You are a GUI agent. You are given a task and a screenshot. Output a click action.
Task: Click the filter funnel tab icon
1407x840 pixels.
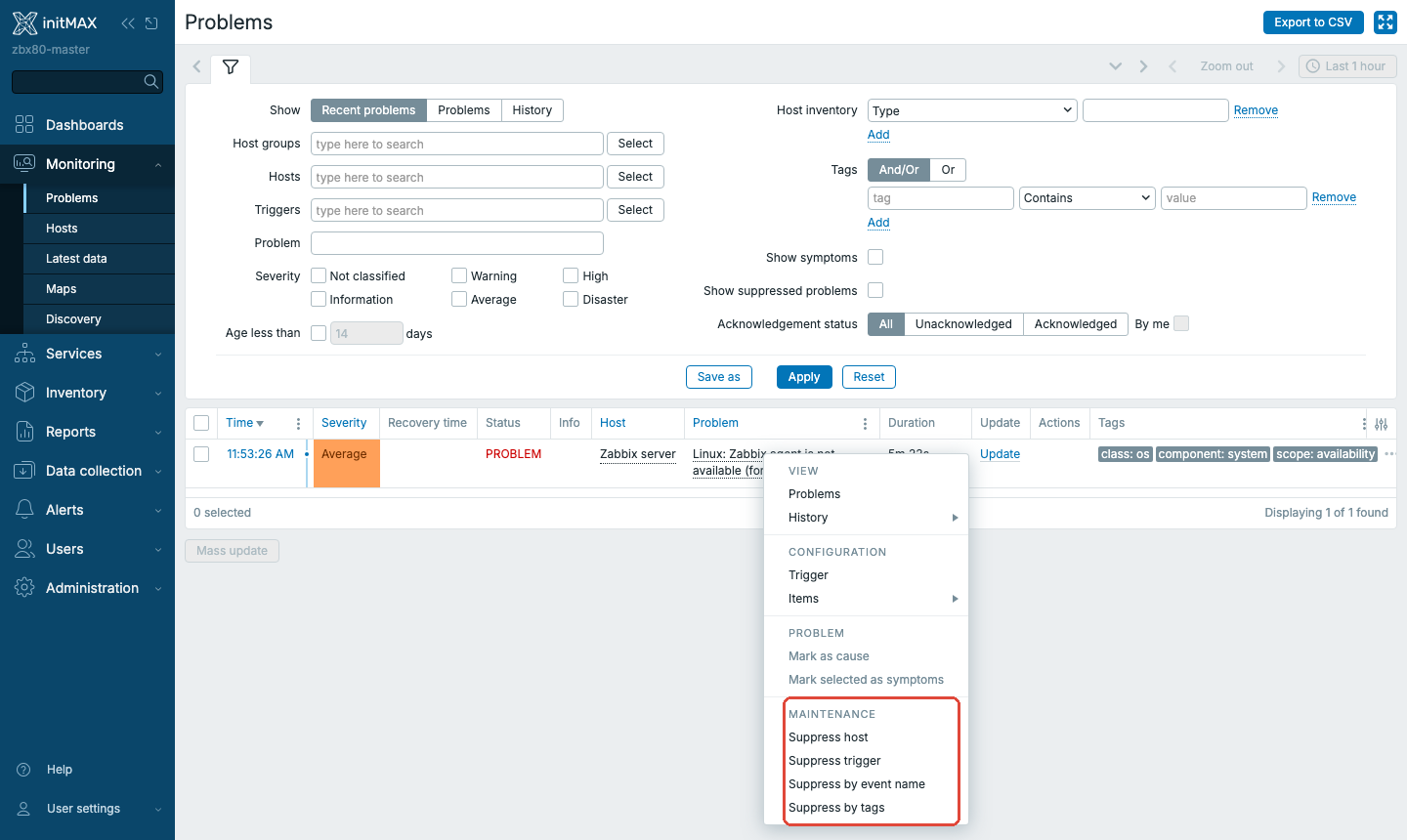[x=231, y=67]
